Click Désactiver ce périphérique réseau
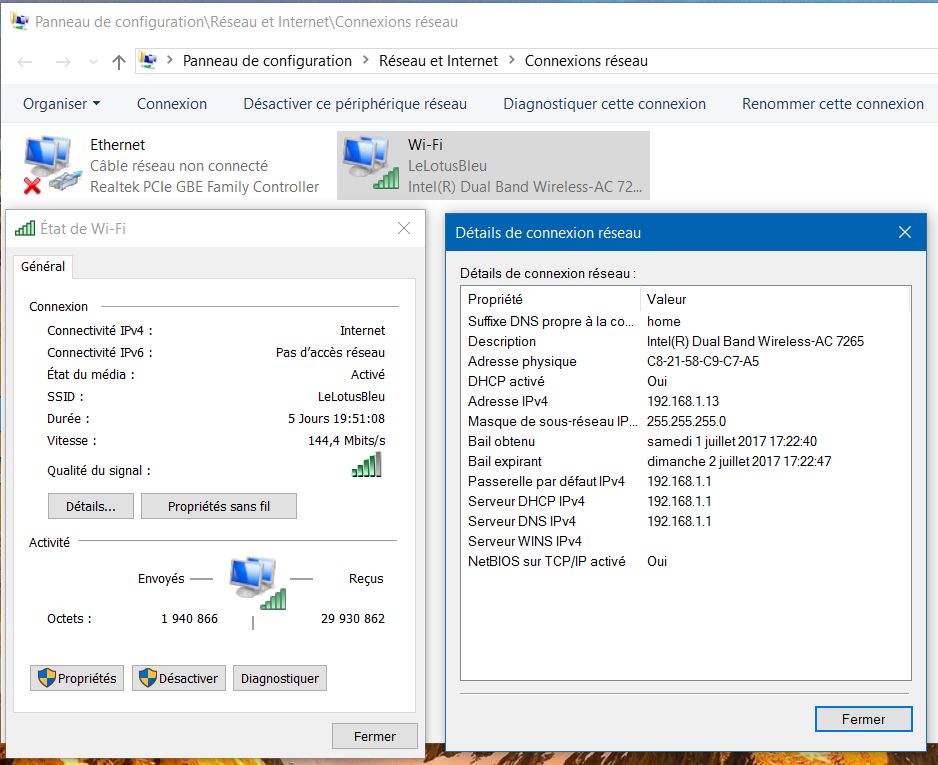The width and height of the screenshot is (938, 765). pos(355,104)
